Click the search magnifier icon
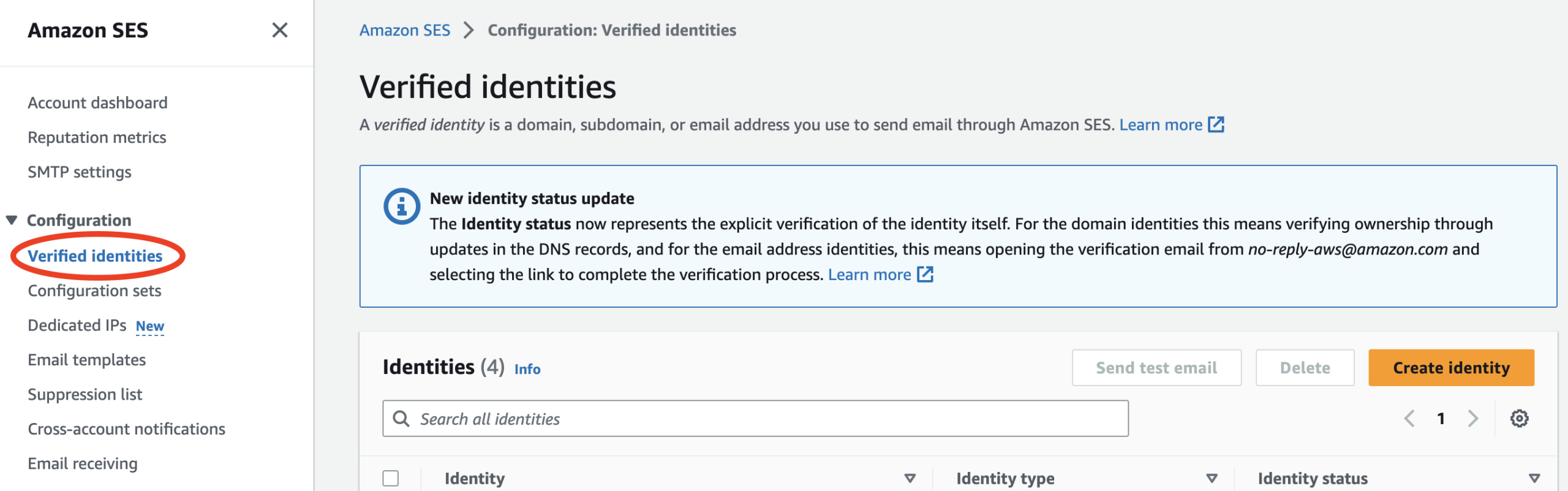The height and width of the screenshot is (491, 1568). 401,419
